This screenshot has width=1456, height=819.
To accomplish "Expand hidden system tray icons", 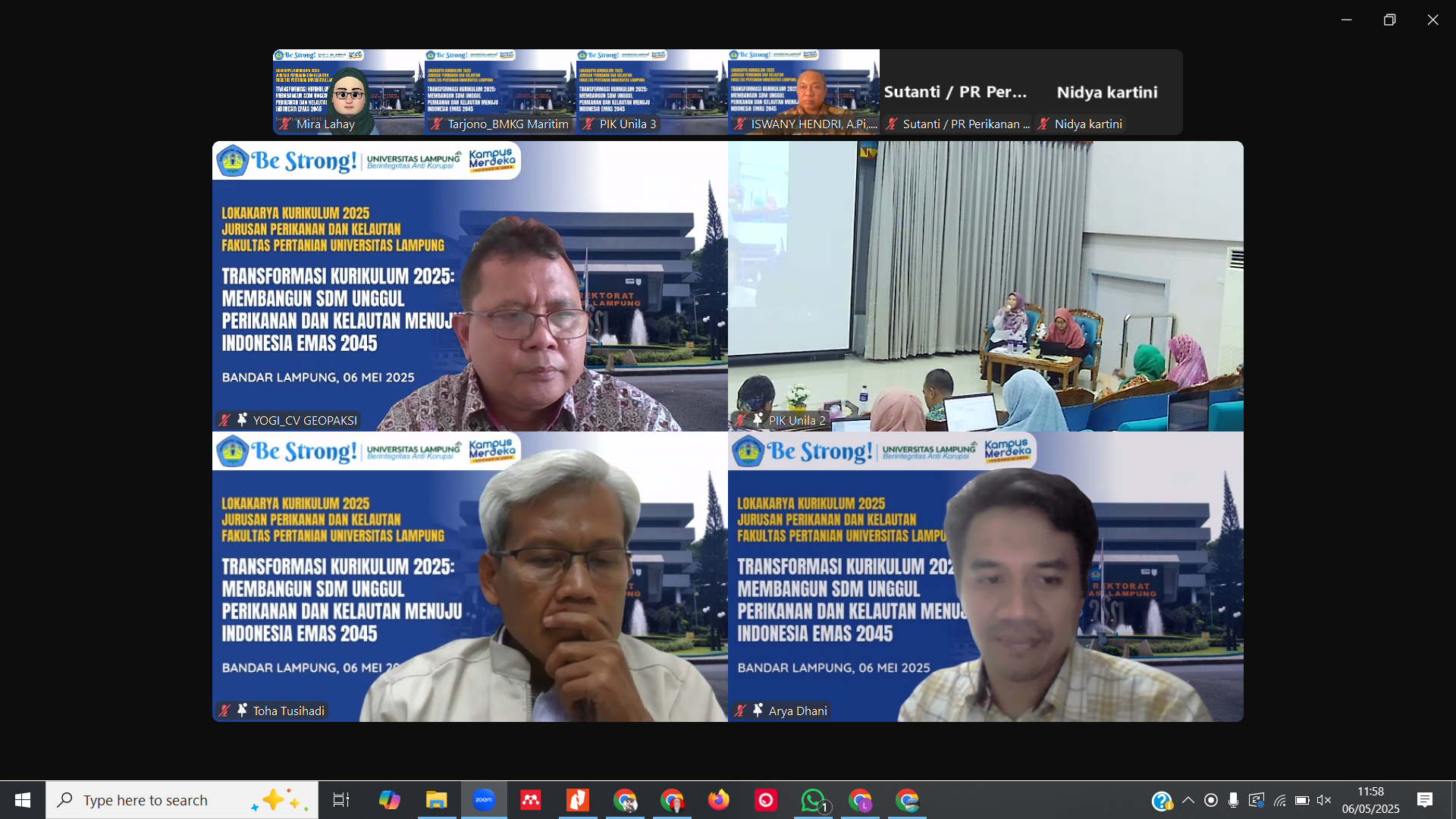I will pyautogui.click(x=1188, y=800).
